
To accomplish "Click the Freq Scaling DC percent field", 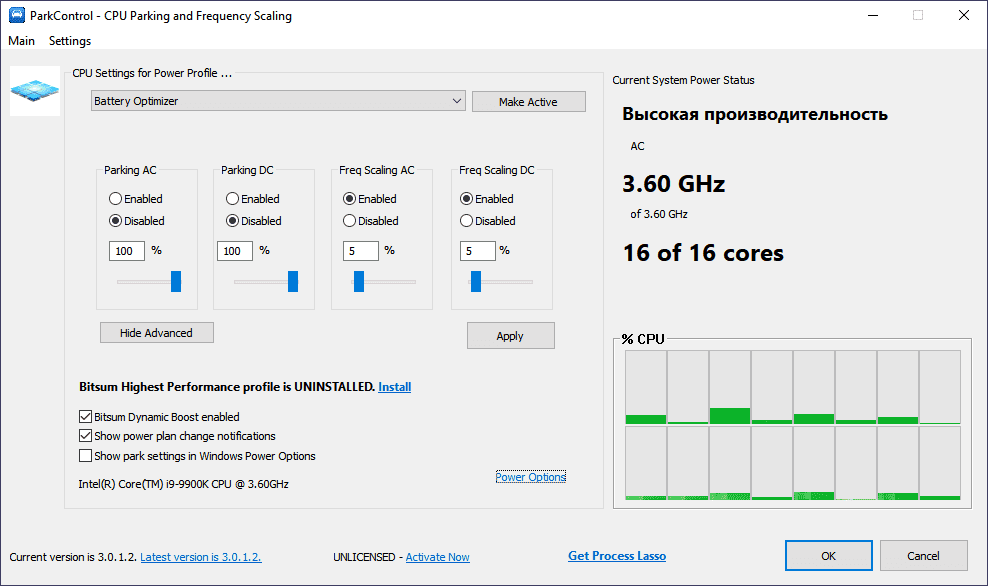I will 478,251.
